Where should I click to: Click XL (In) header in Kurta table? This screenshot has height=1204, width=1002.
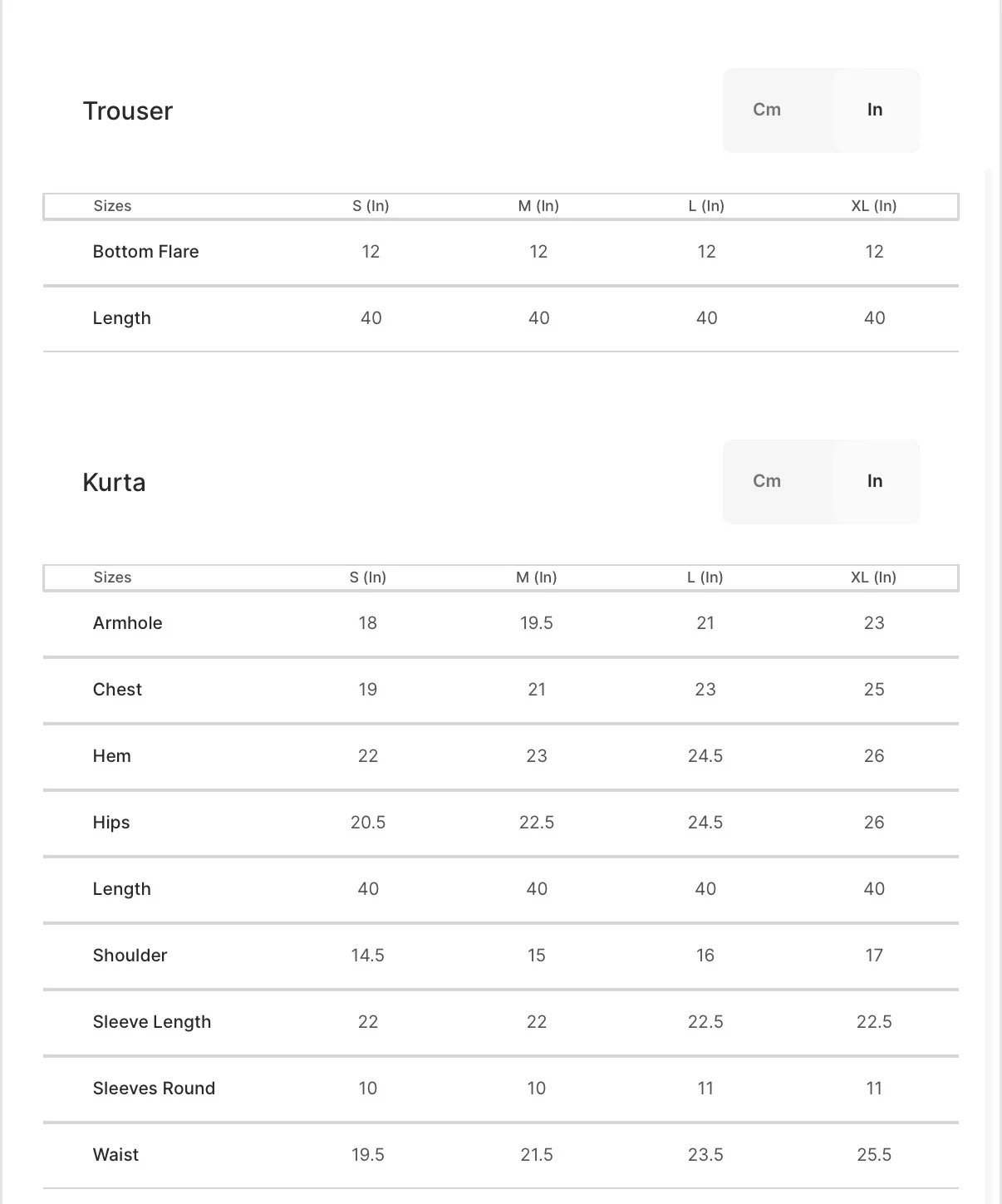(873, 577)
